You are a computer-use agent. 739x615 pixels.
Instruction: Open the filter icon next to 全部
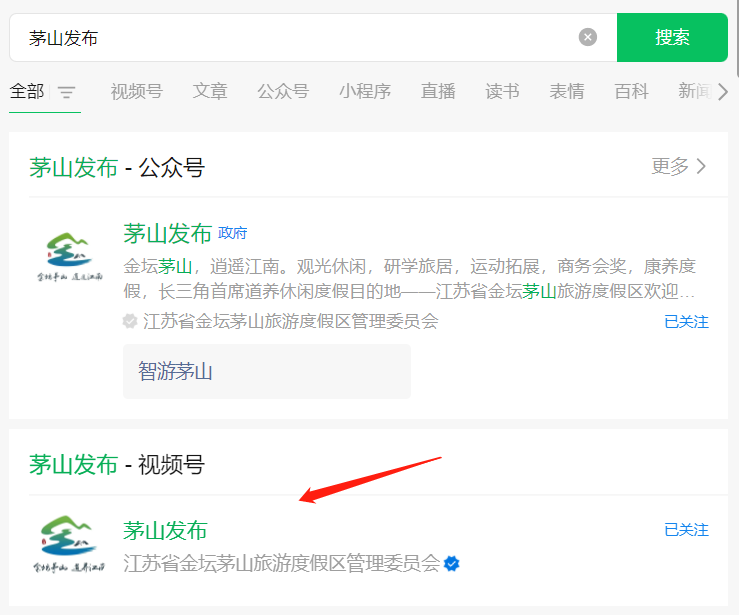(66, 92)
